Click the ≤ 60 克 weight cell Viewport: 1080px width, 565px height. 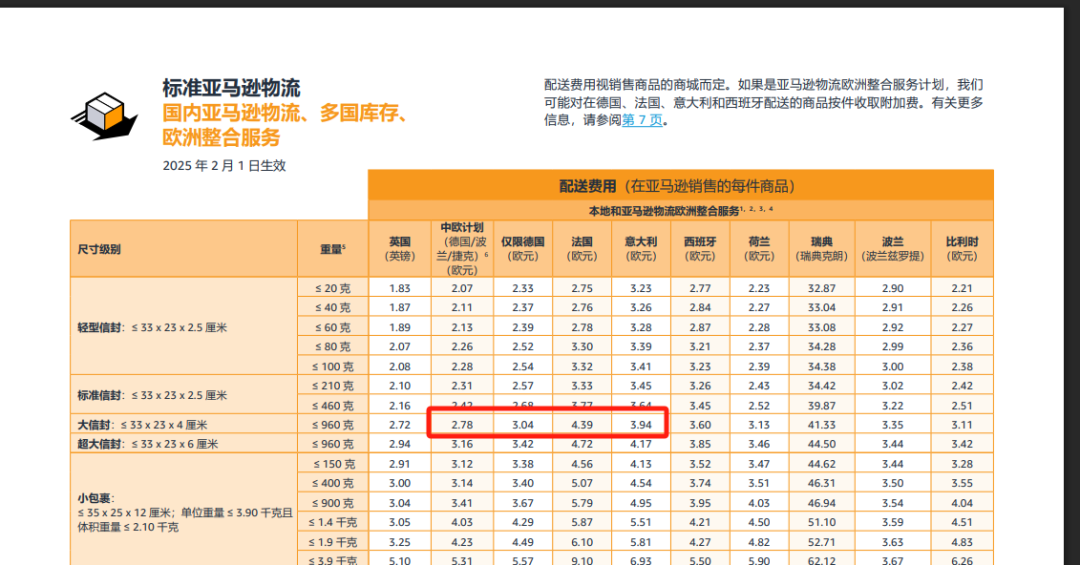333,327
